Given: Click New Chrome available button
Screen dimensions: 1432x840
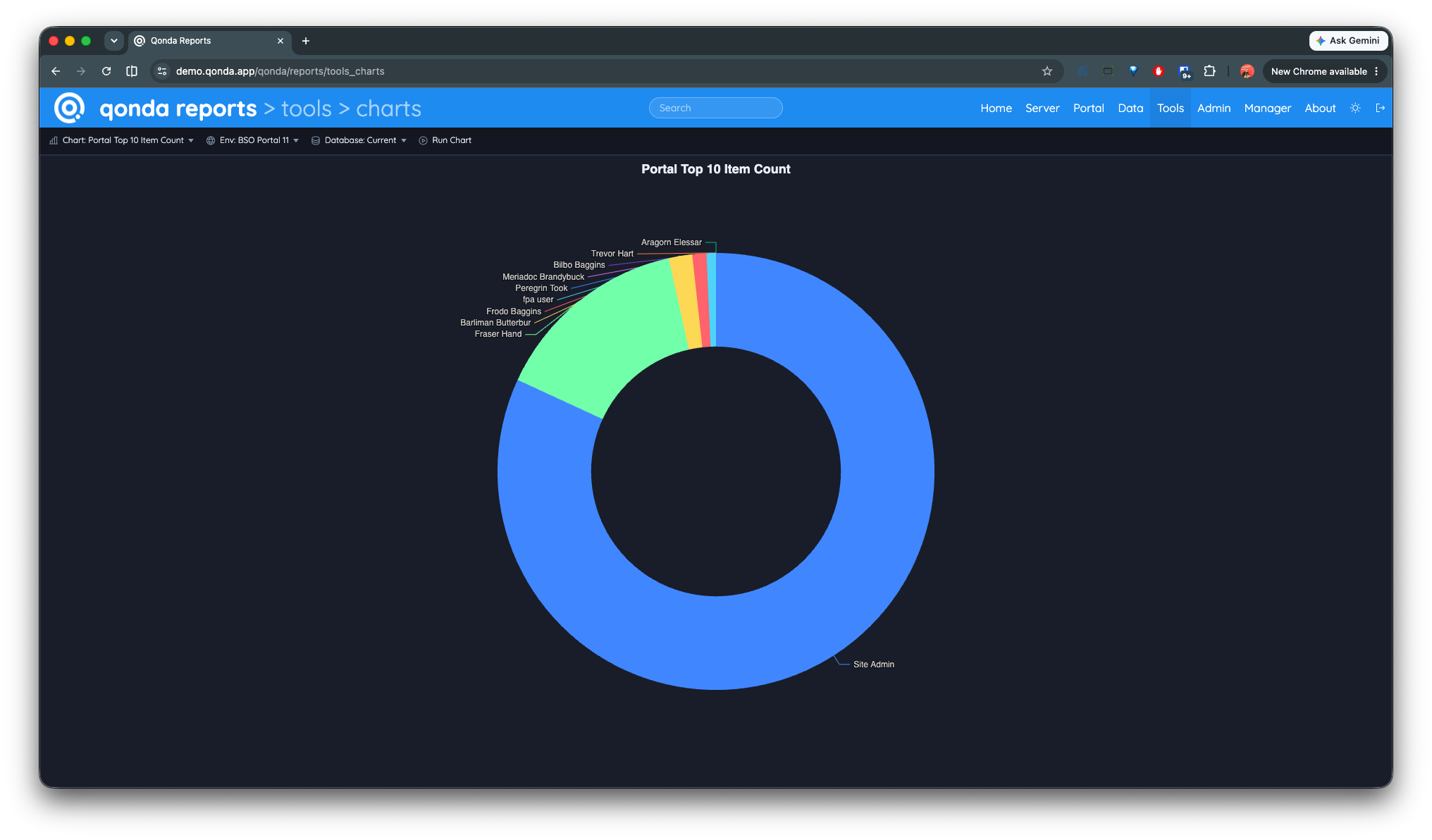Looking at the screenshot, I should pyautogui.click(x=1325, y=71).
